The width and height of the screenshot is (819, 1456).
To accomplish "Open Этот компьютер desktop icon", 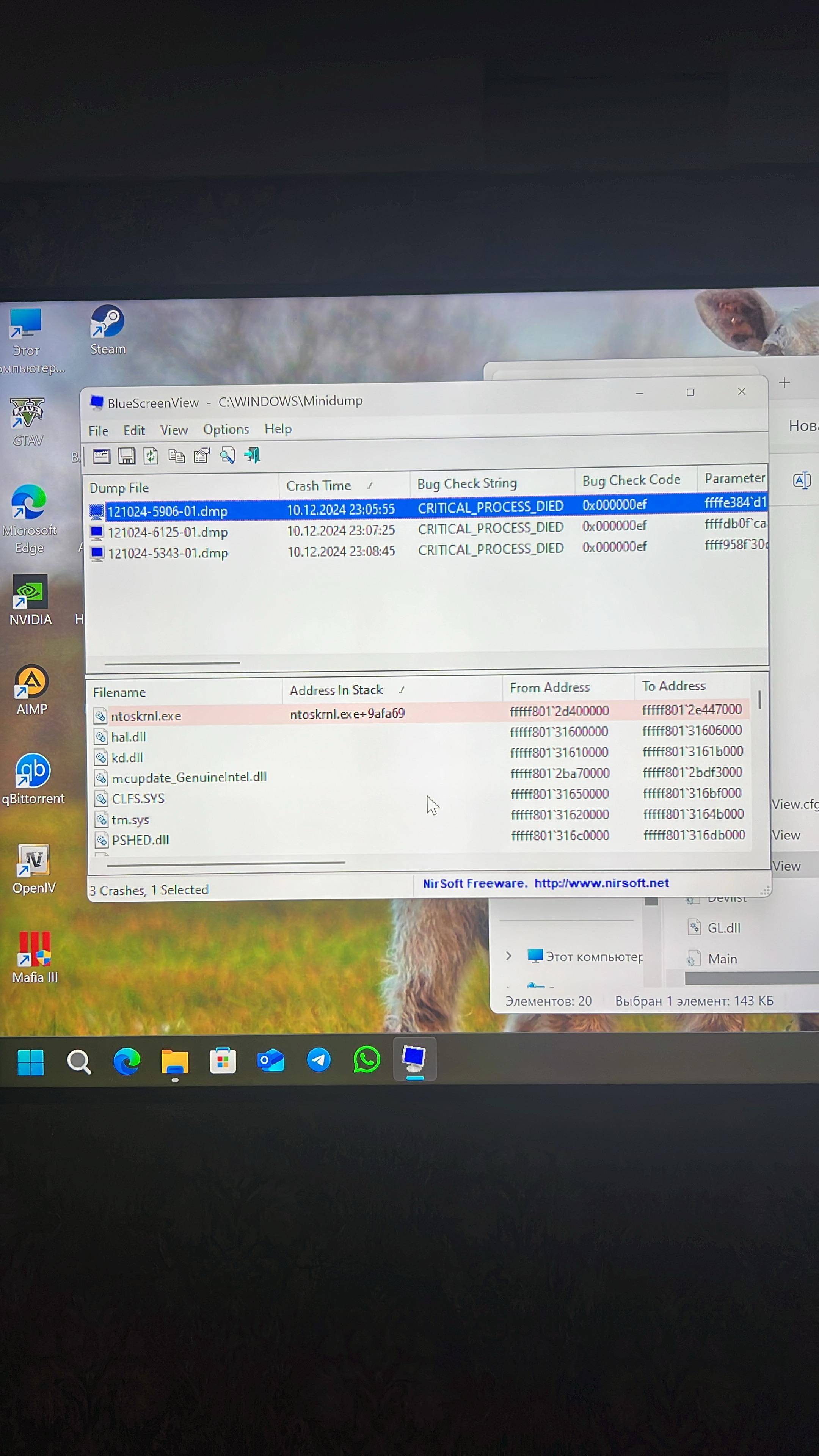I will (26, 341).
